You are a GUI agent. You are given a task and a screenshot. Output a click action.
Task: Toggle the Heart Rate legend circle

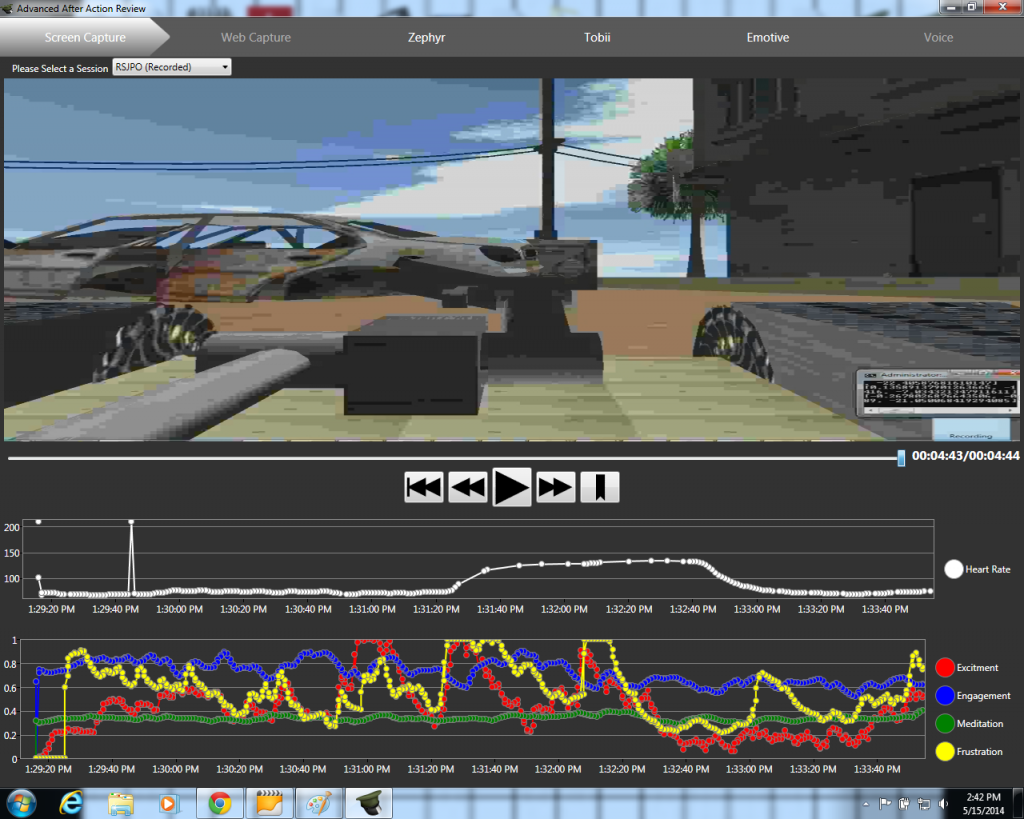pos(953,569)
